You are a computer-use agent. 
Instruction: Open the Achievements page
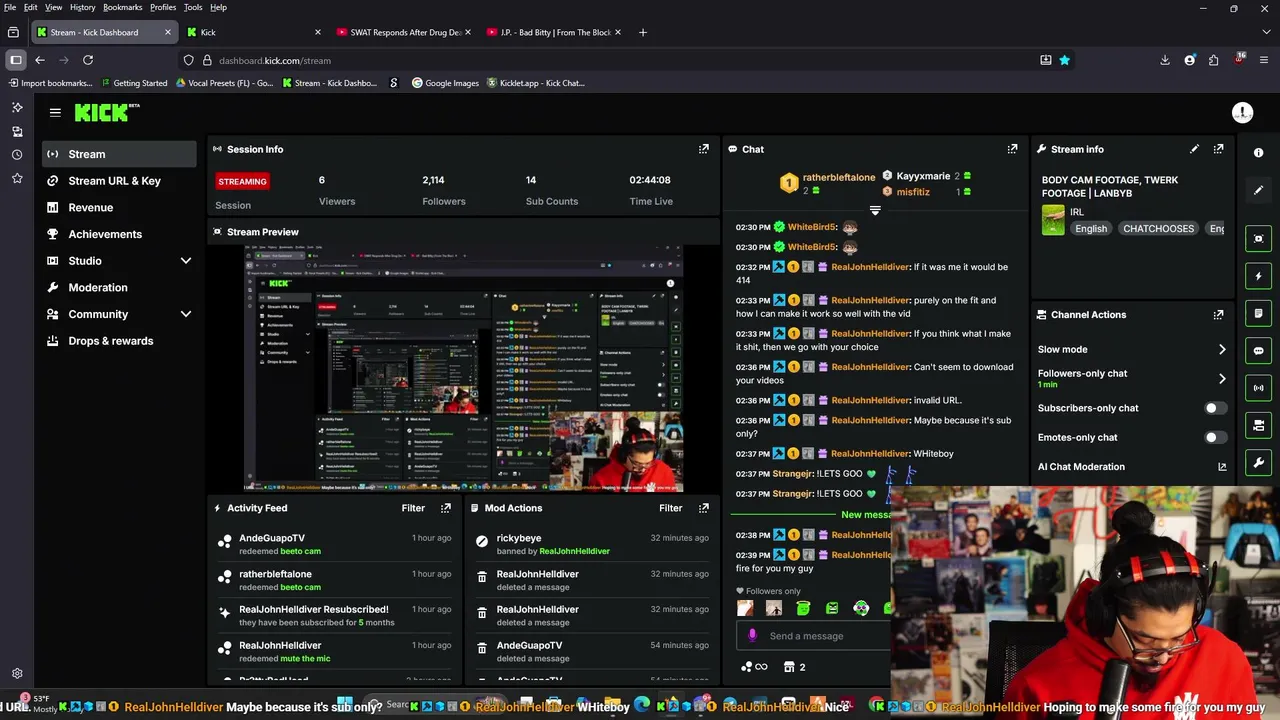[x=119, y=234]
